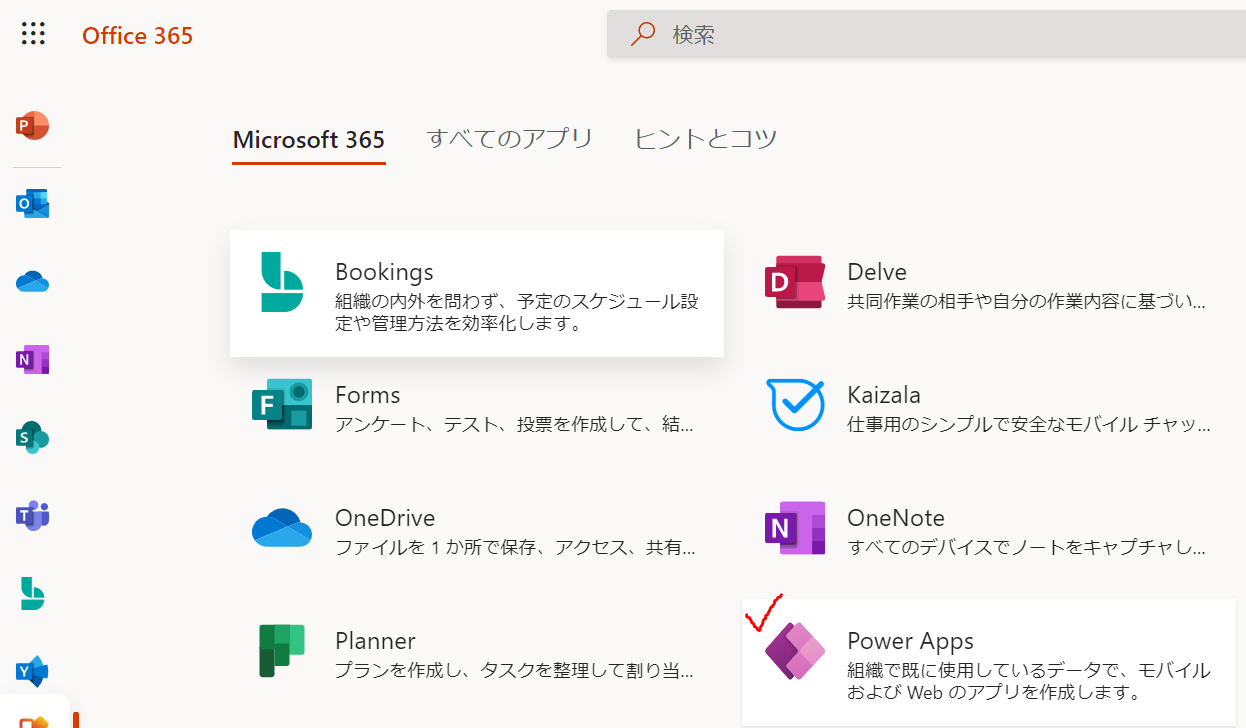Open OneNote in the left sidebar
The height and width of the screenshot is (728, 1246).
(33, 360)
